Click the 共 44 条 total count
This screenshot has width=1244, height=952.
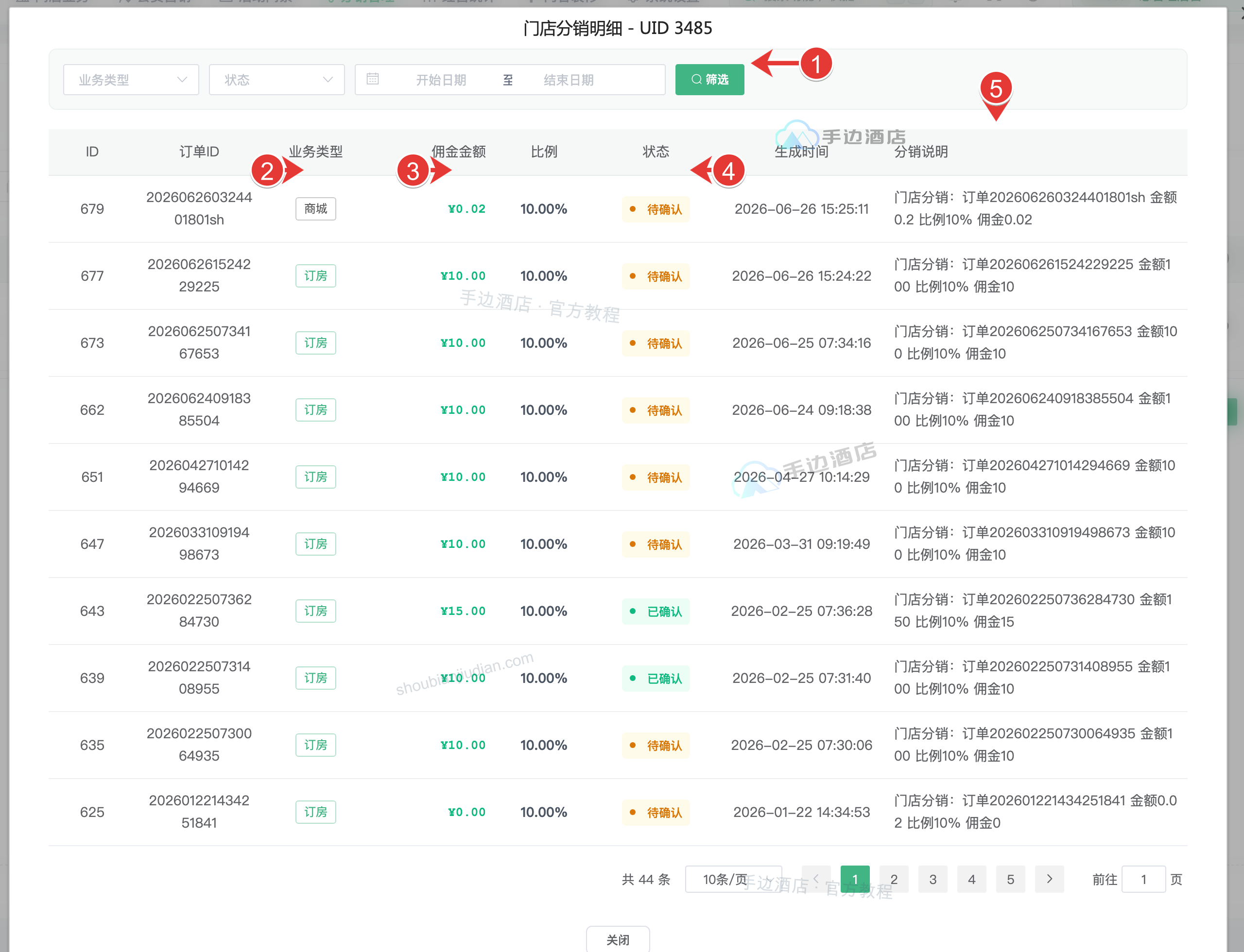click(646, 879)
